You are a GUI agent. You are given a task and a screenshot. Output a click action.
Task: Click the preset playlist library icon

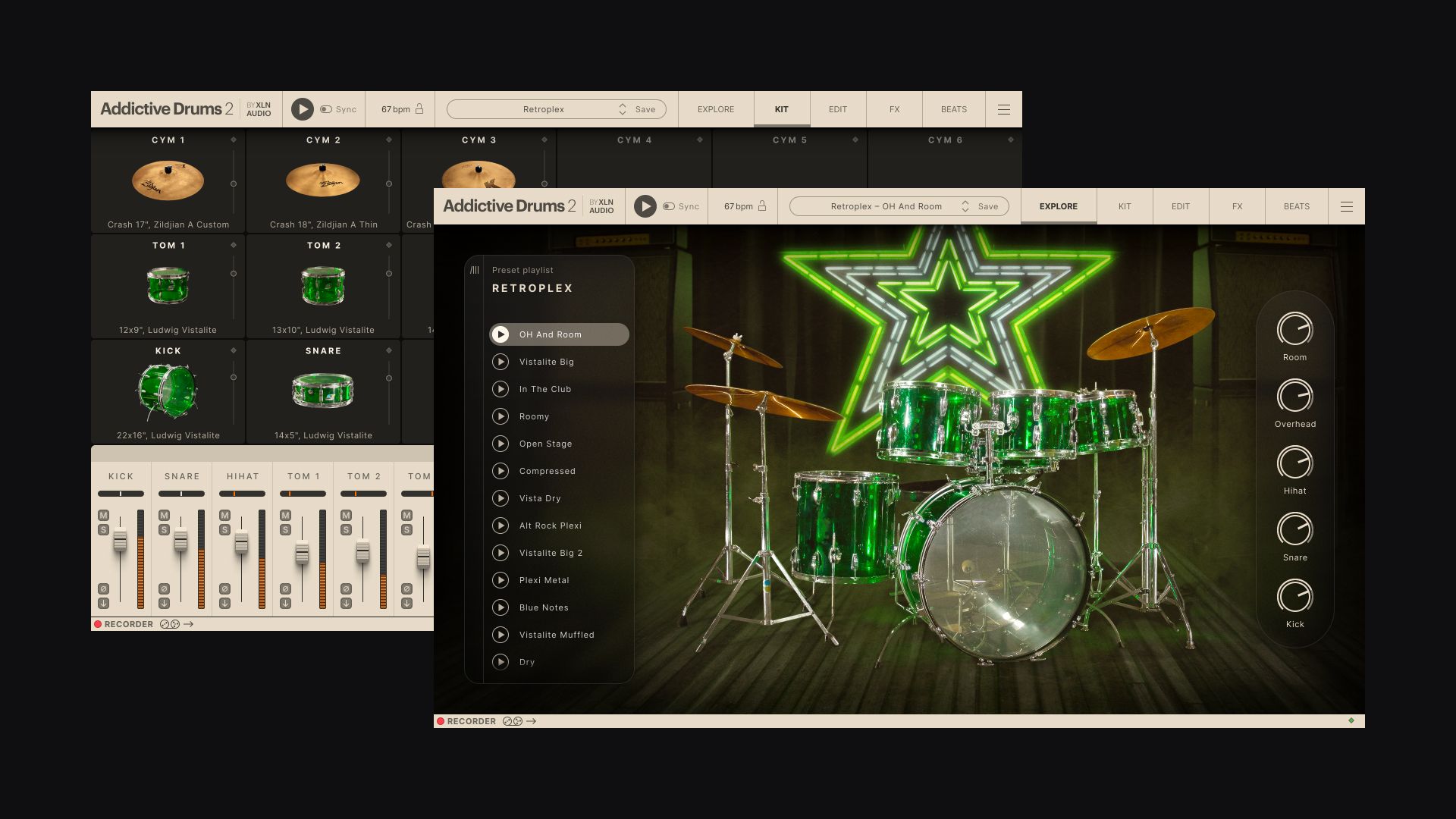tap(475, 270)
